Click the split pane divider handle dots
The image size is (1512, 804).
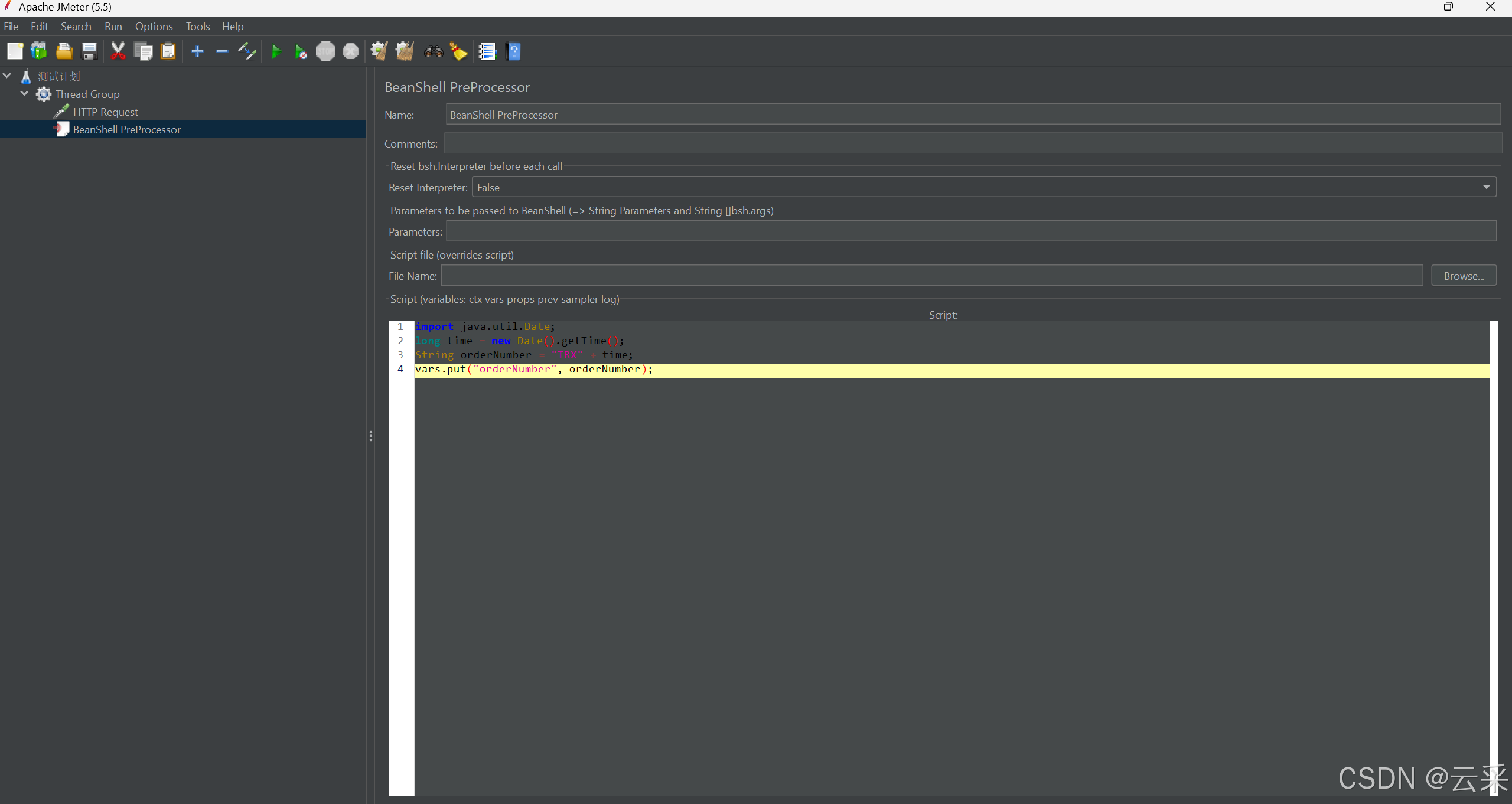click(370, 436)
